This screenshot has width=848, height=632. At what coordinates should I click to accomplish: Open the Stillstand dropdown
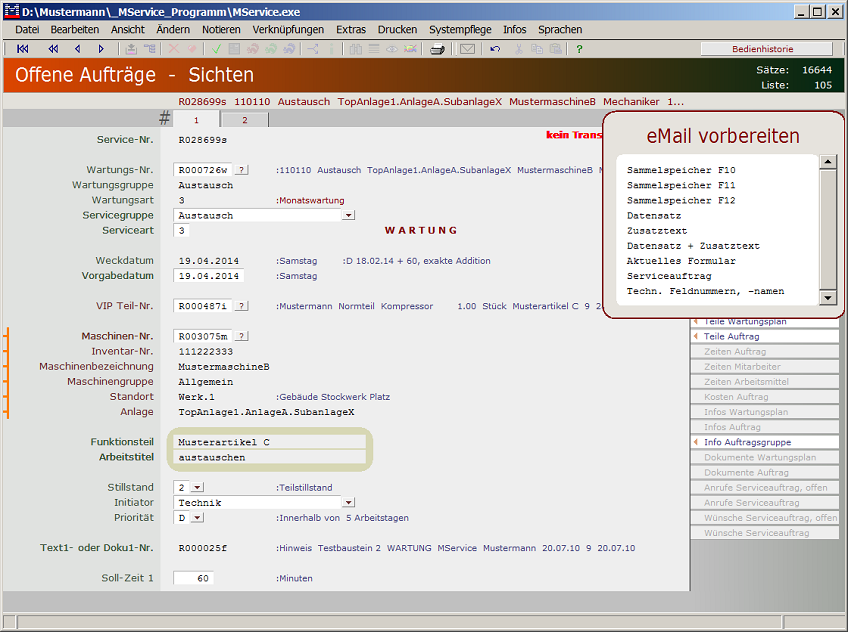tap(196, 487)
